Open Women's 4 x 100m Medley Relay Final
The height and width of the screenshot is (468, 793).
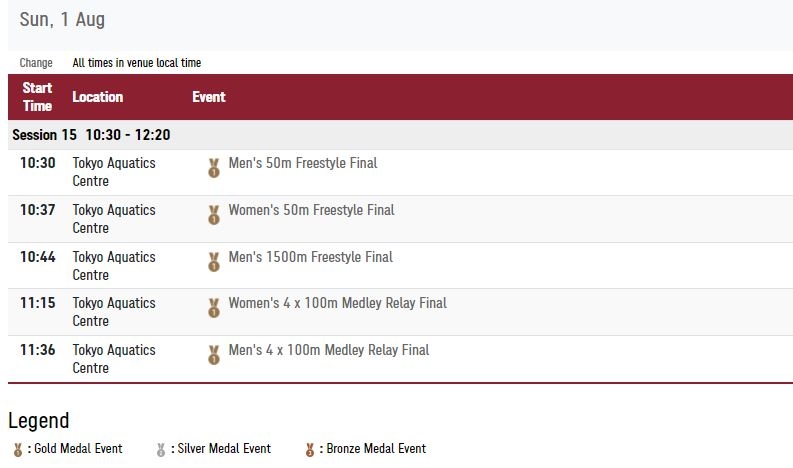[338, 303]
